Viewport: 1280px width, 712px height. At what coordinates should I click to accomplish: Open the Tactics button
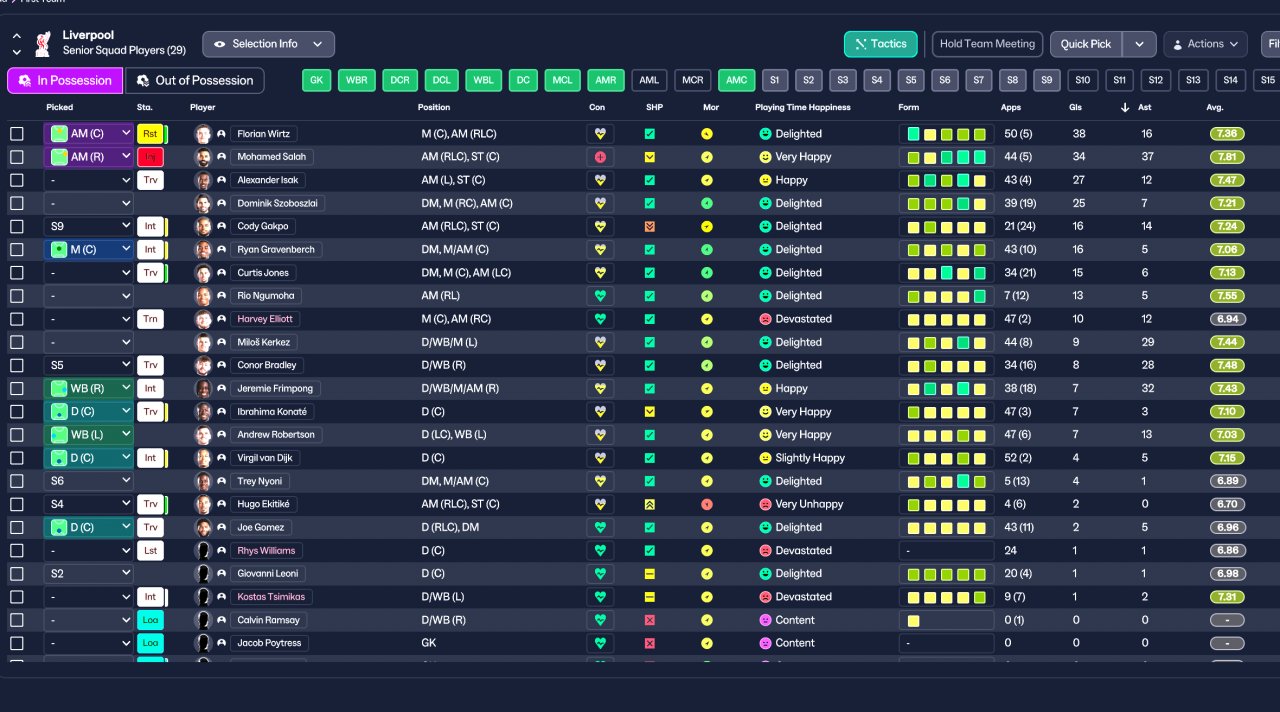point(881,44)
